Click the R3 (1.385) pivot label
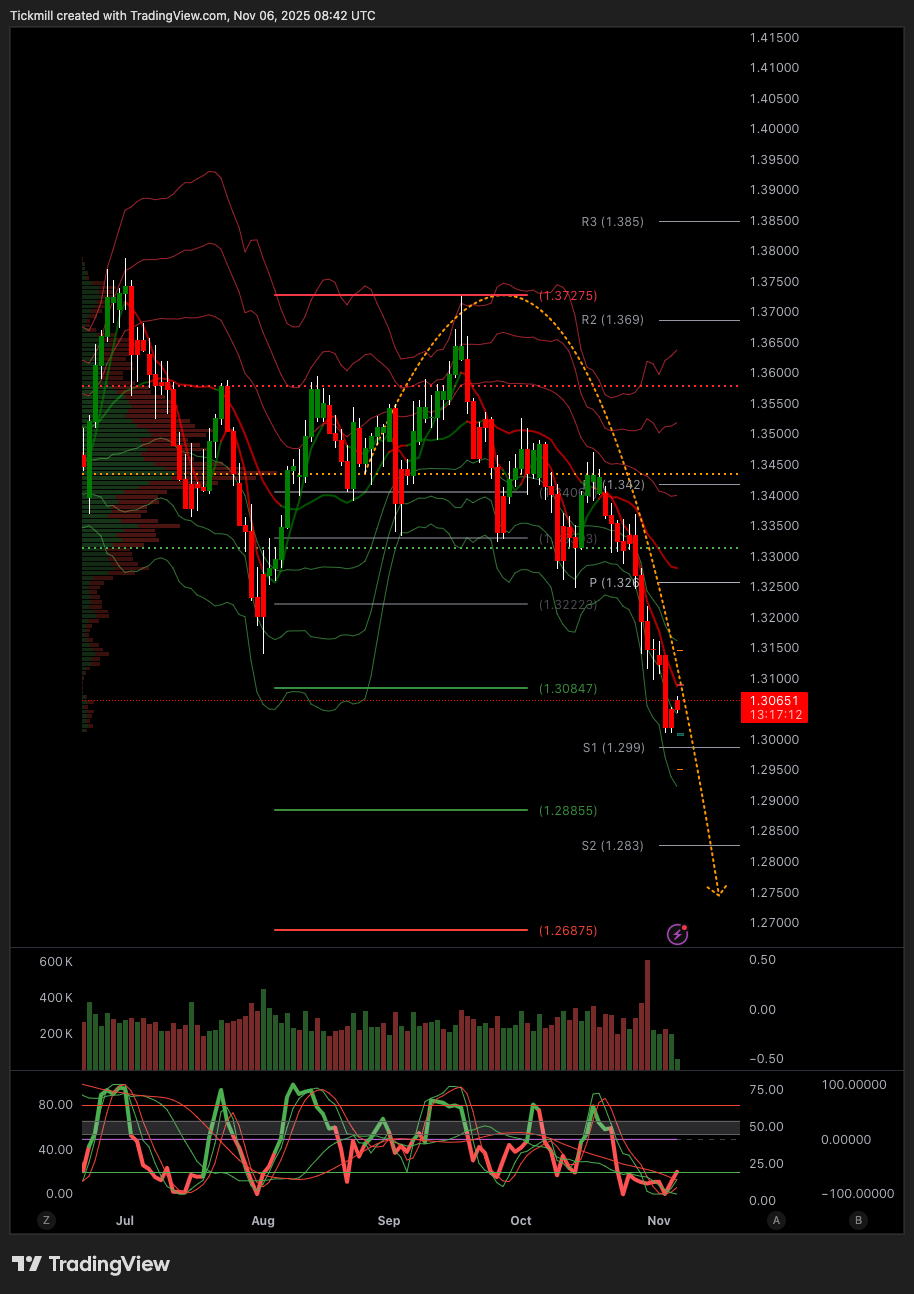Screen dimensions: 914x1294 612,221
